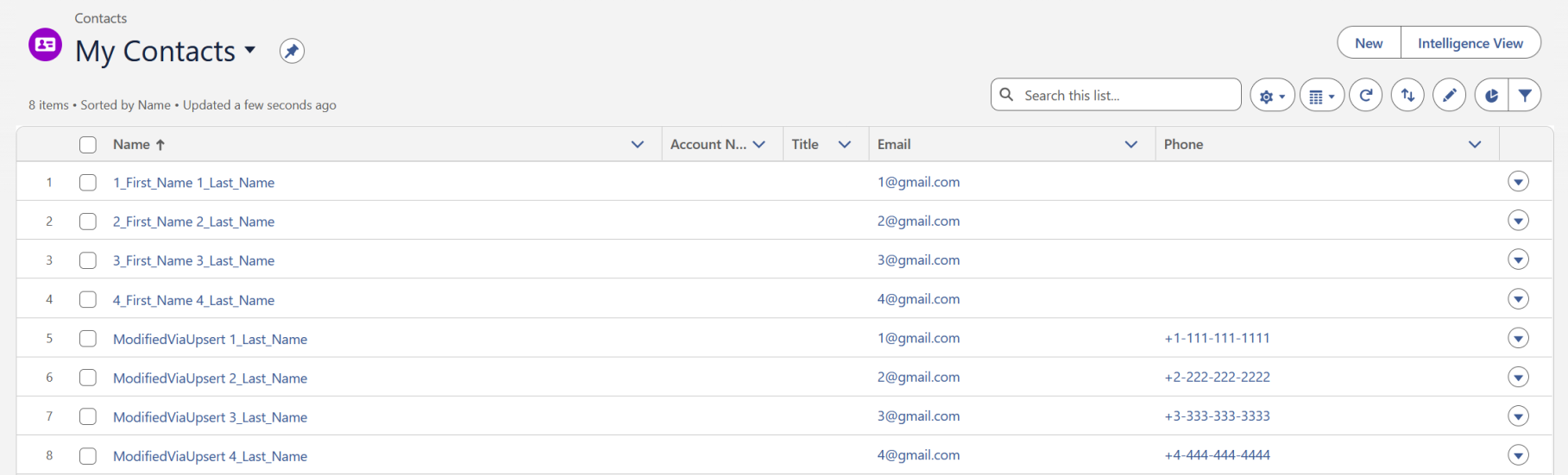
Task: Tick checkbox for ModifiedViaUpsert 1_Last_Name
Action: point(88,339)
